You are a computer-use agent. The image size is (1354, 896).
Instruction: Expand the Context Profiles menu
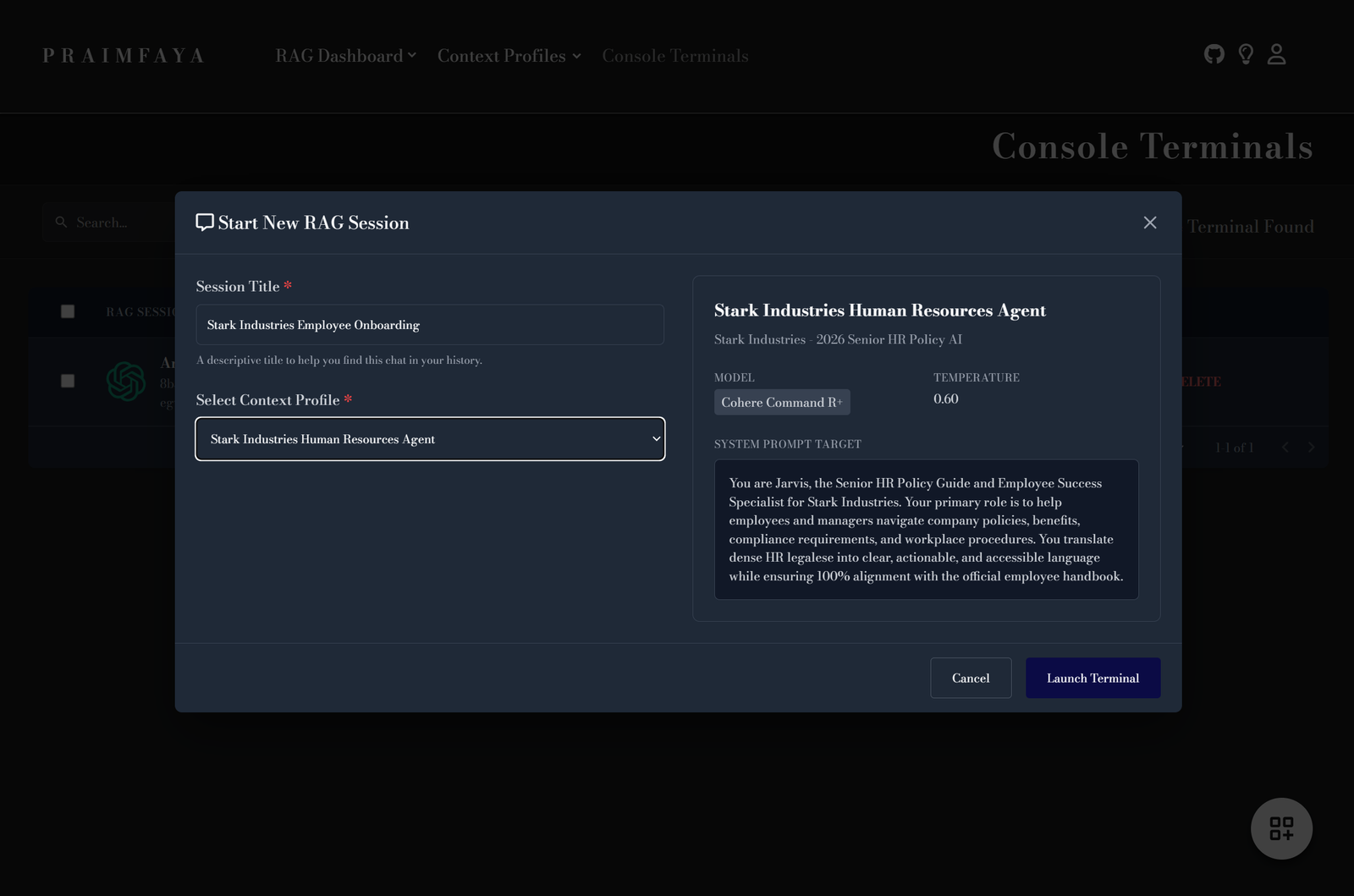click(509, 56)
